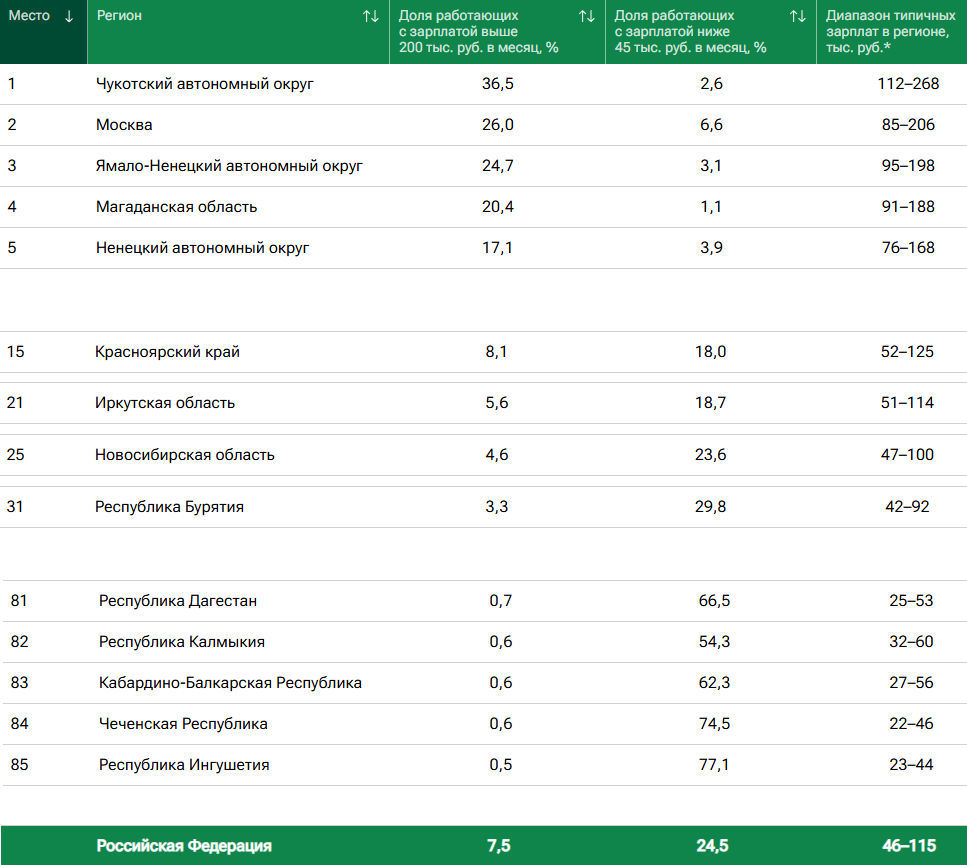Select Республика Ингушетия row
This screenshot has height=865, width=967.
click(184, 765)
